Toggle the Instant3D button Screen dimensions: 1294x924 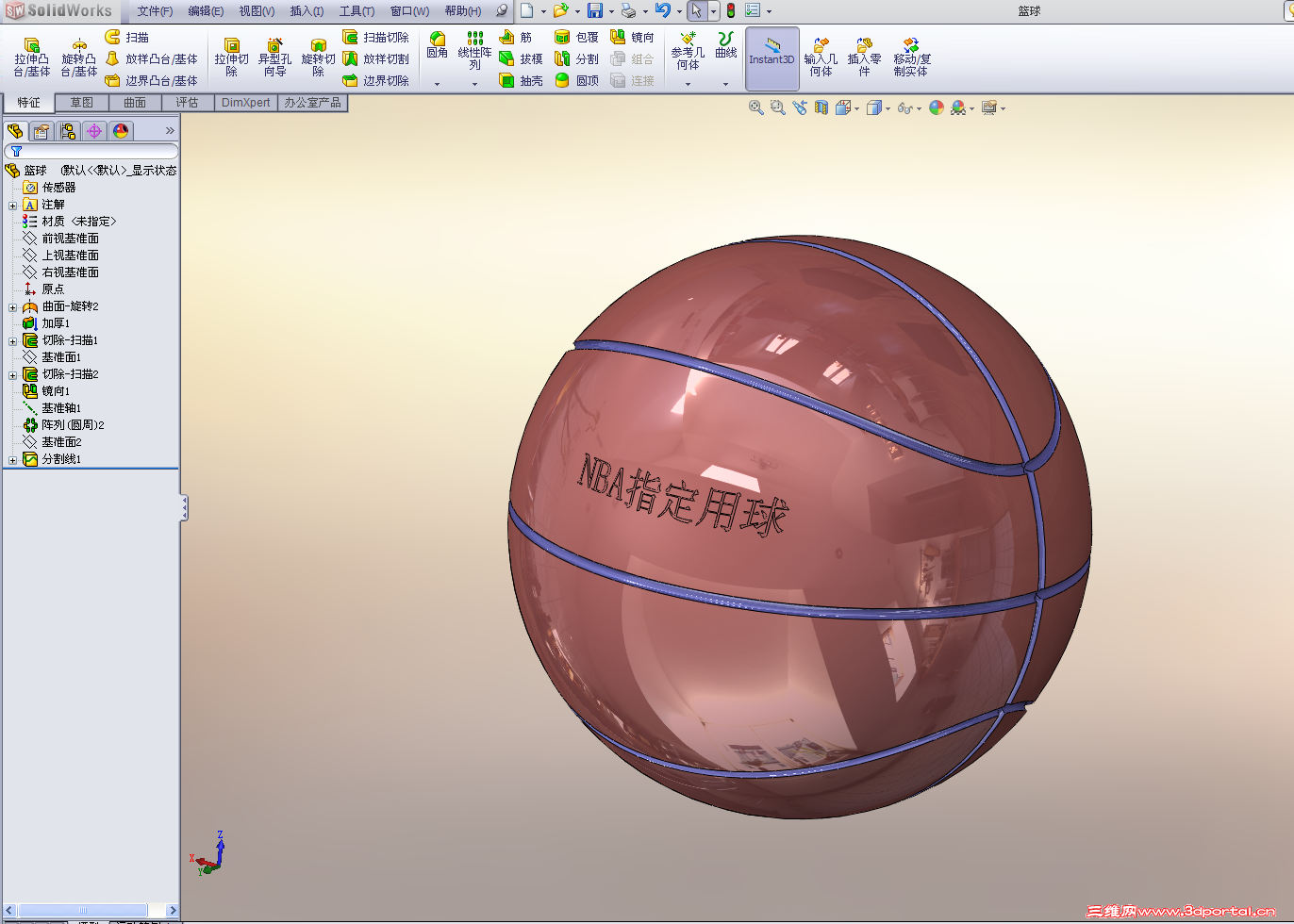pyautogui.click(x=771, y=58)
